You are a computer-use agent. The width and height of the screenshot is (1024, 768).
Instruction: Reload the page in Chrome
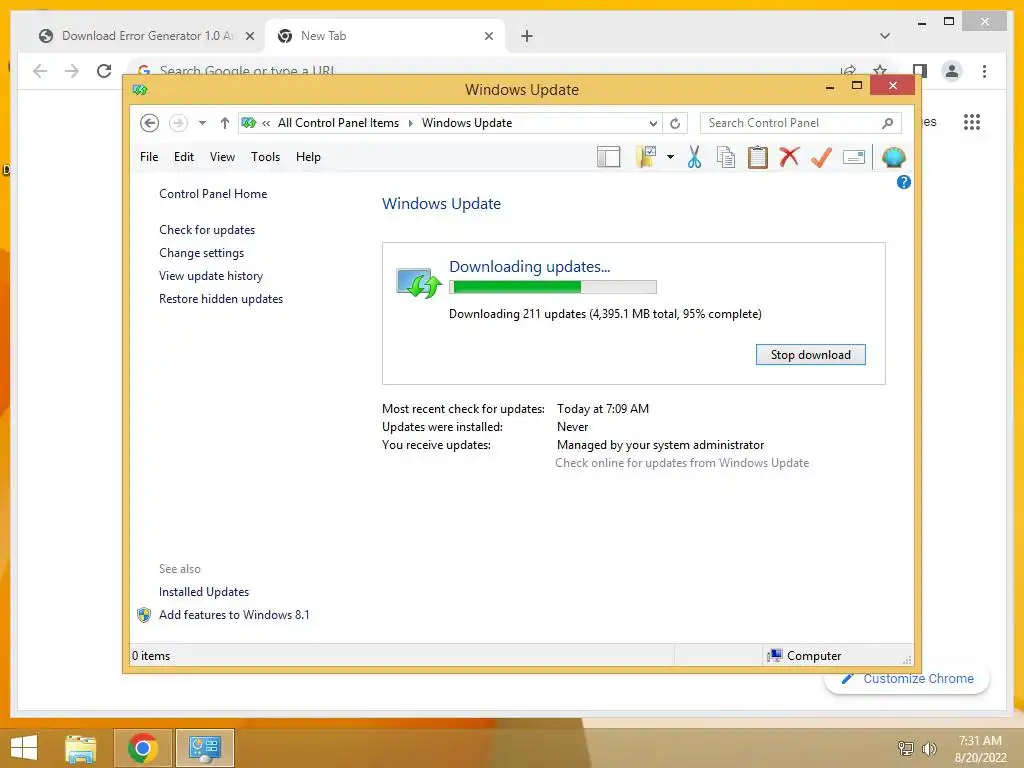[104, 71]
